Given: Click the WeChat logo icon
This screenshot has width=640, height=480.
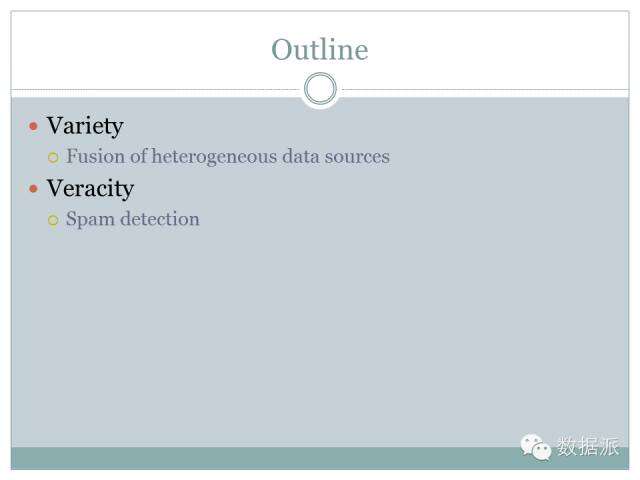Looking at the screenshot, I should tap(535, 447).
